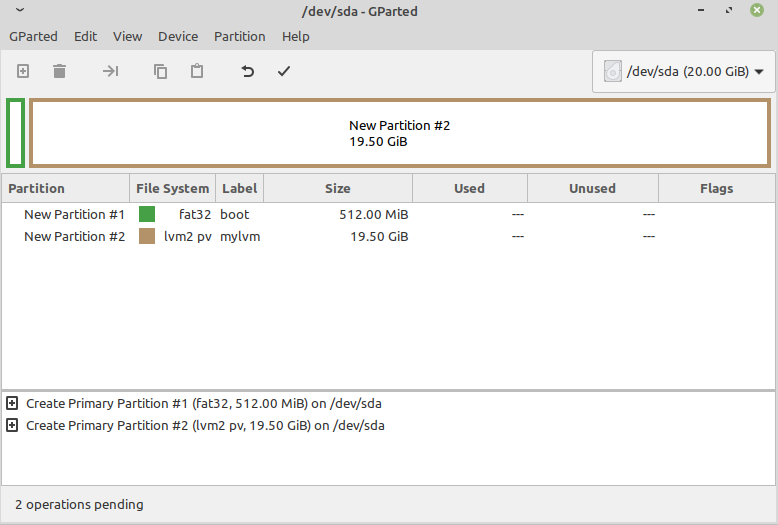The height and width of the screenshot is (525, 778).
Task: Expand the Create Primary Partition #2 operation
Action: coord(12,426)
